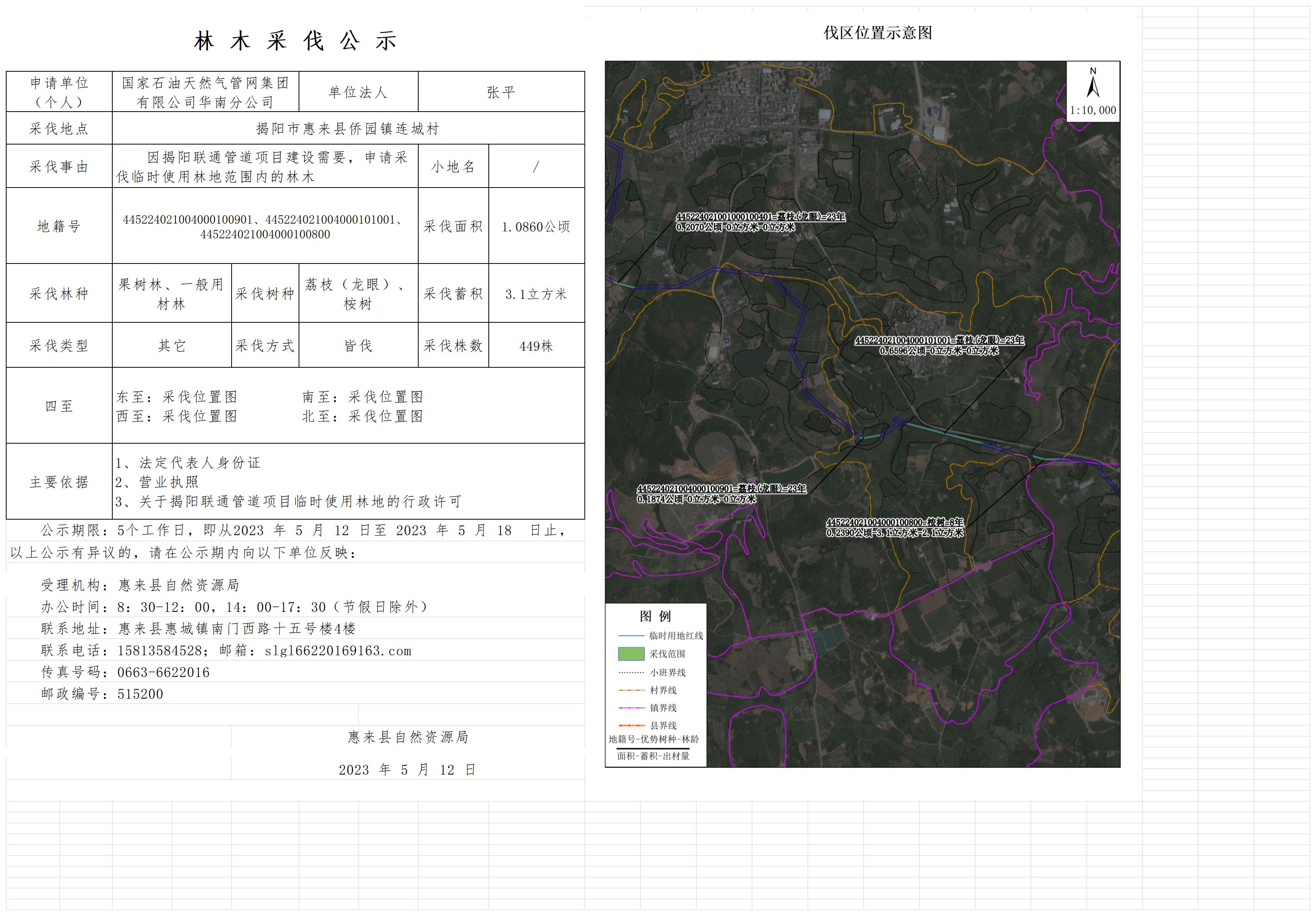Click the email address slgl6622@163.com text
This screenshot has height=916, width=1316.
(338, 651)
